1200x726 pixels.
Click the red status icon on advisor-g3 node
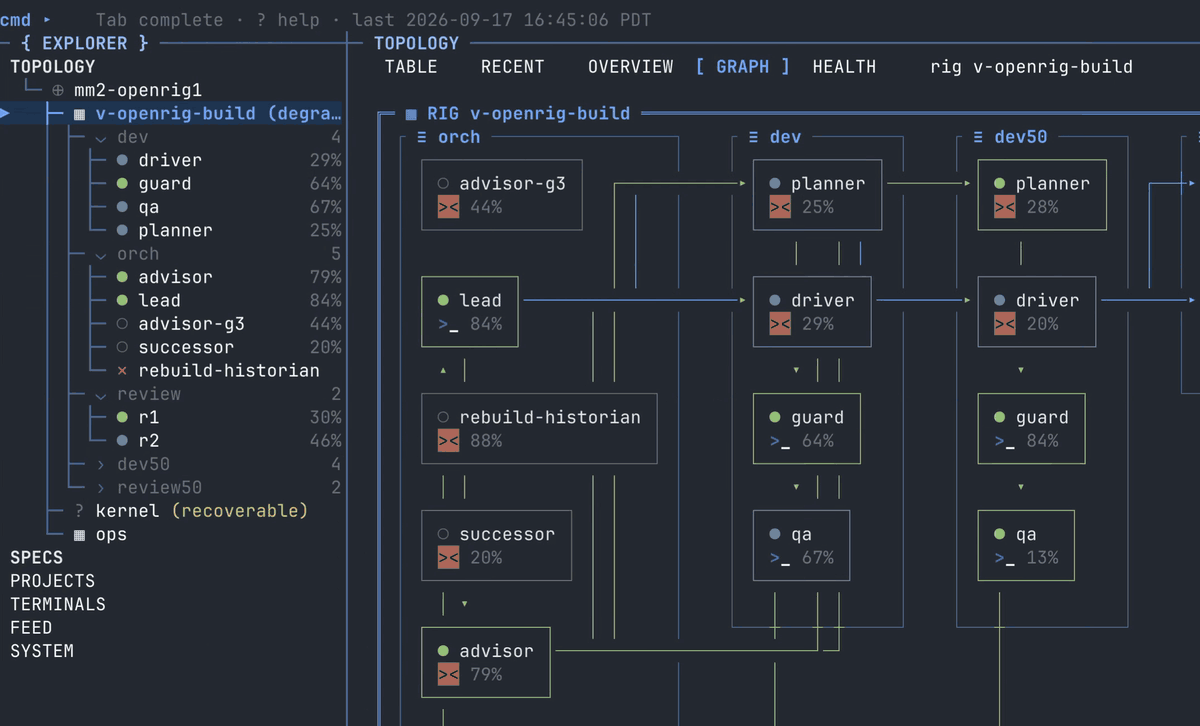[x=448, y=207]
